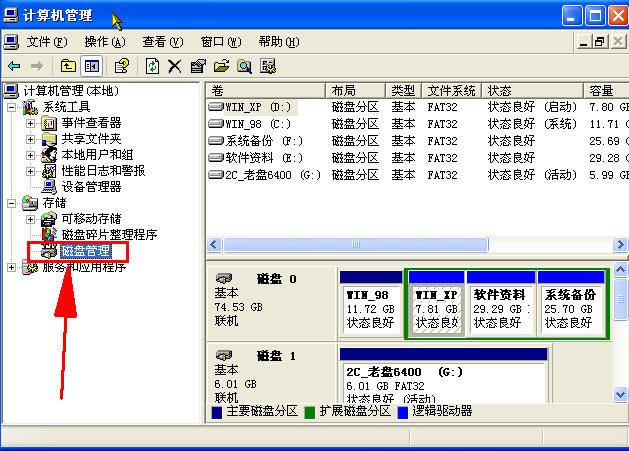Click the disk view scroll-down arrow
629x451 pixels.
click(x=620, y=394)
